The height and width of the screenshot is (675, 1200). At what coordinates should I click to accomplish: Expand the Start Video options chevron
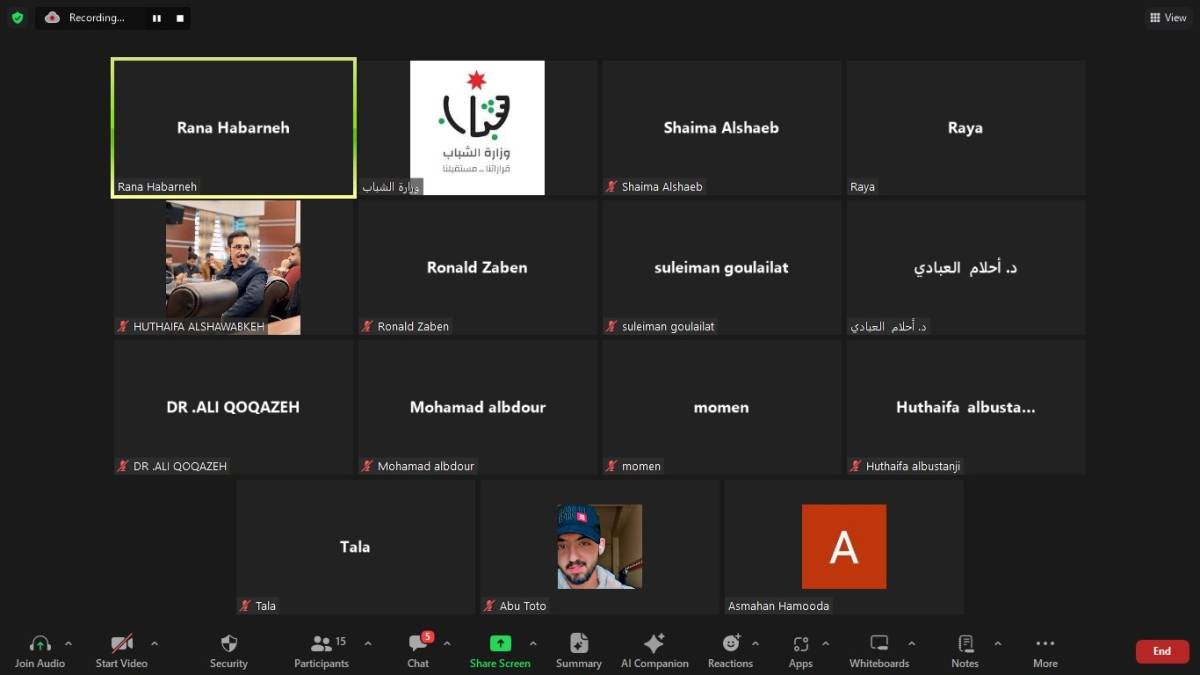(155, 644)
